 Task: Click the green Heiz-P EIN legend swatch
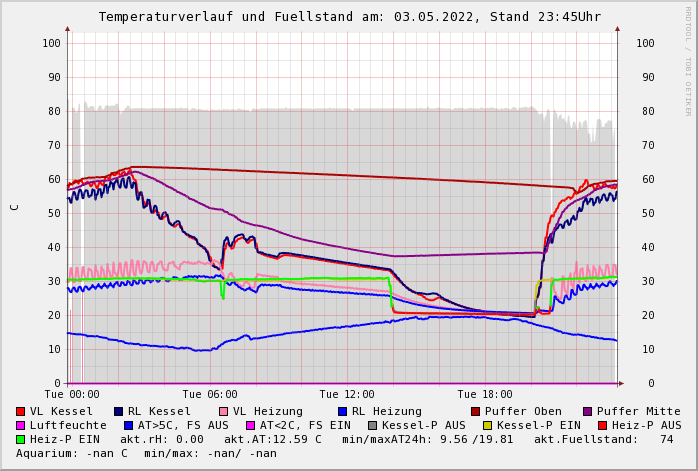(21, 439)
